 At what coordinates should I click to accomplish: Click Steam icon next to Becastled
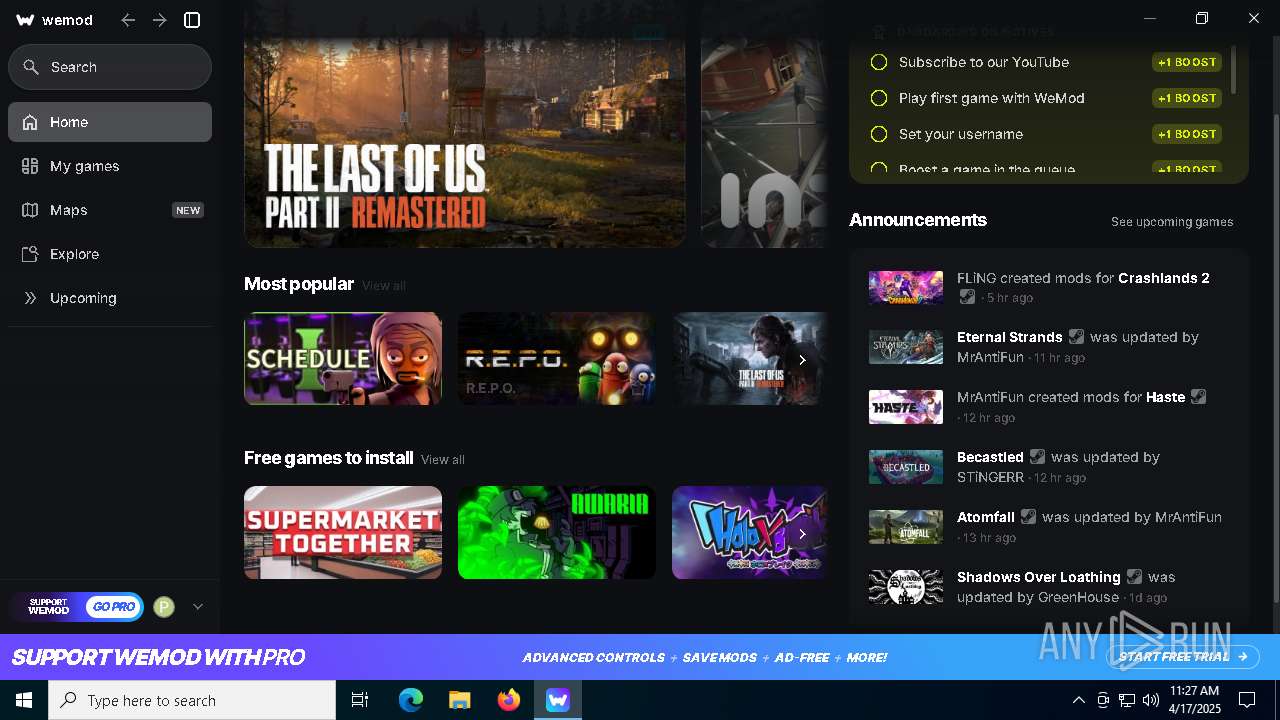(x=1037, y=457)
